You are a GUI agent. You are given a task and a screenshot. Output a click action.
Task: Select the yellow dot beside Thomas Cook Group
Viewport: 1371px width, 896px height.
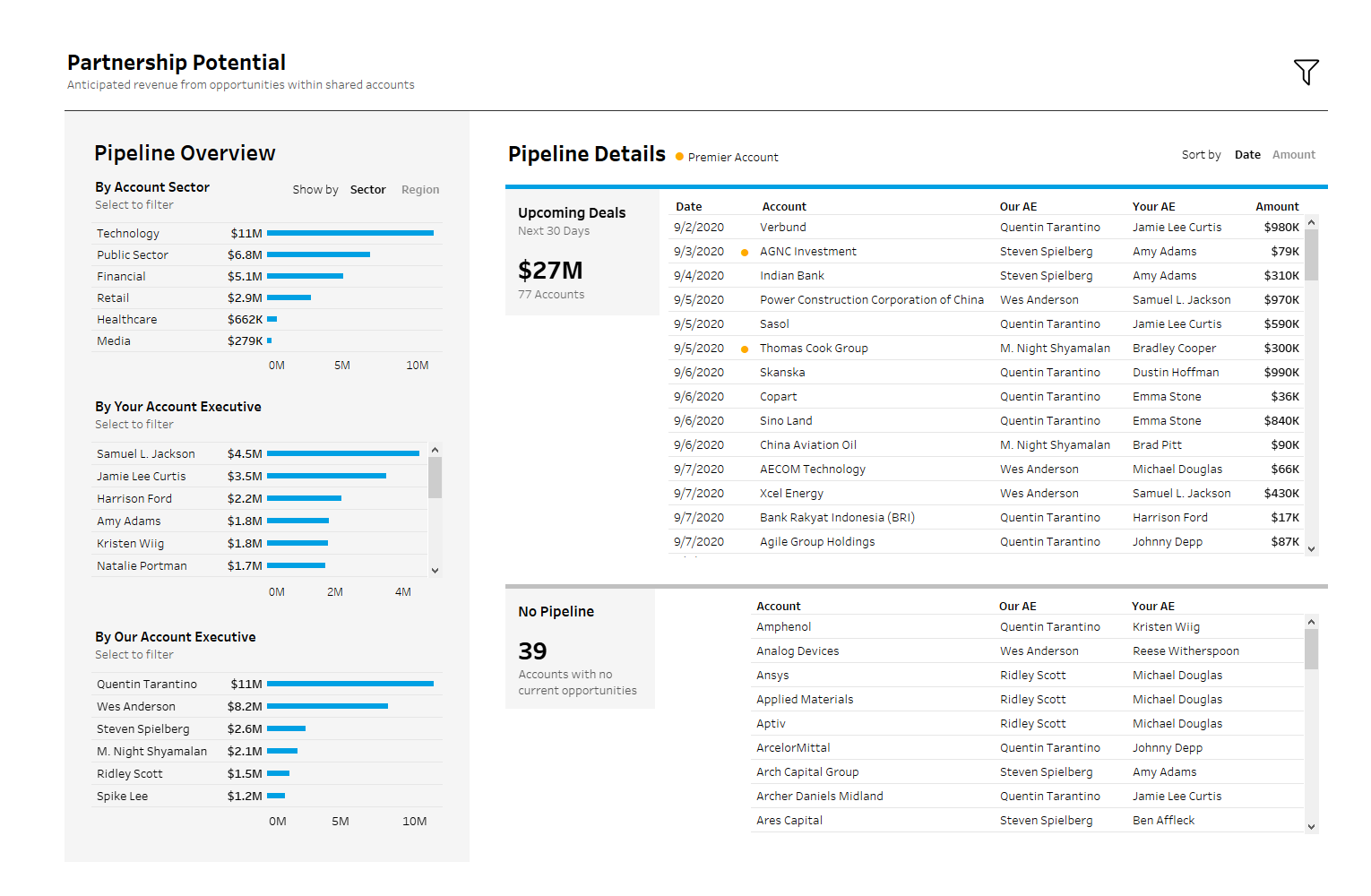(745, 348)
